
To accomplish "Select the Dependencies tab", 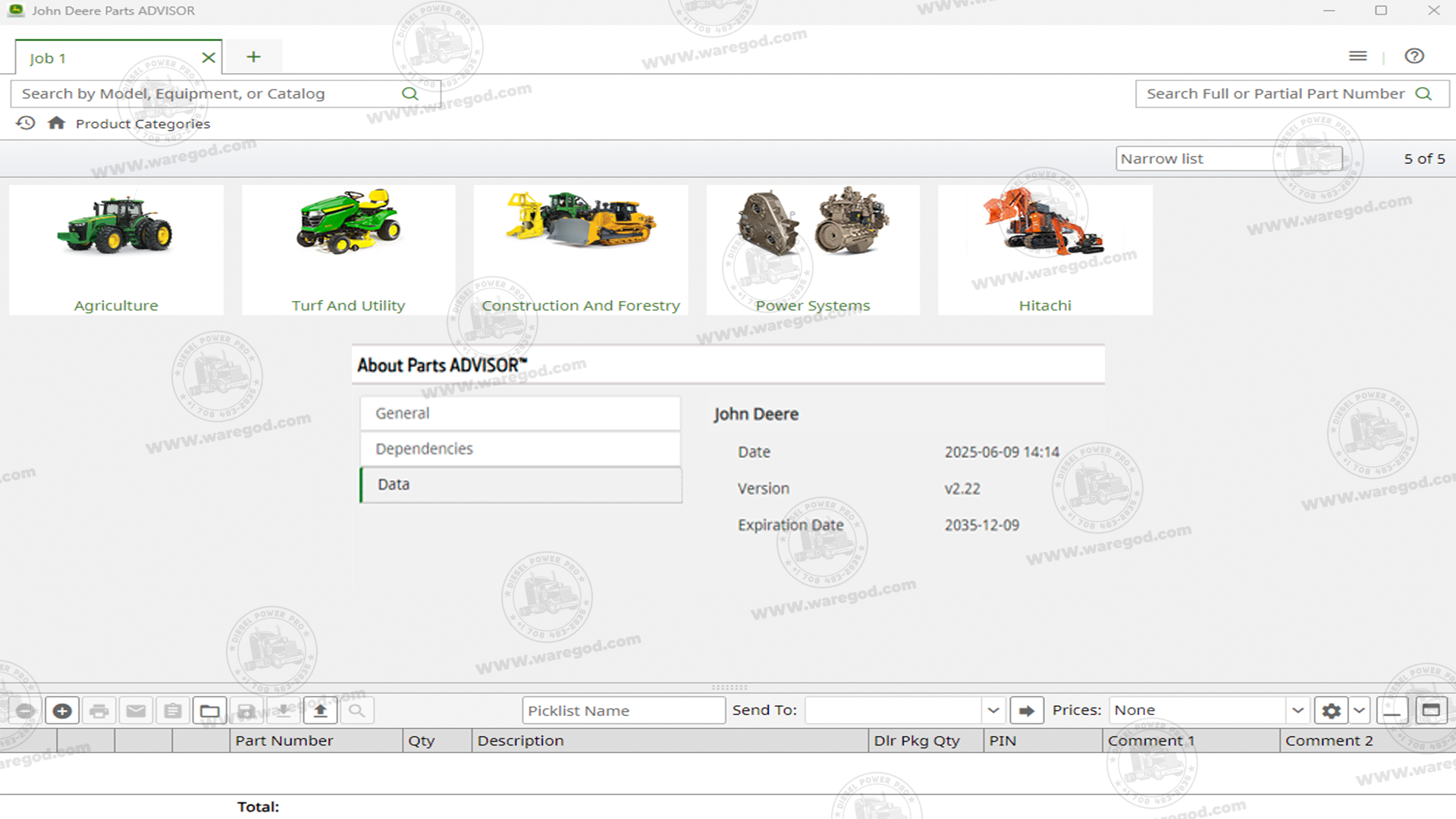I will [x=520, y=449].
